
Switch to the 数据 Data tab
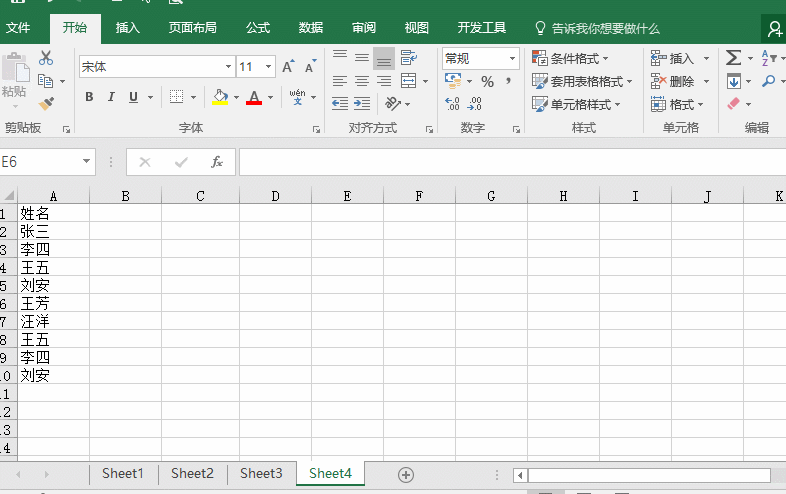(x=311, y=28)
